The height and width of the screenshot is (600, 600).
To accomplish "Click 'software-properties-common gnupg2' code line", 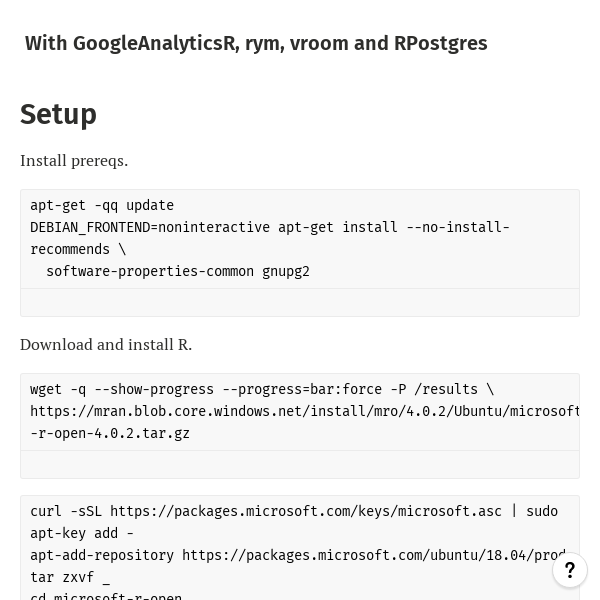I will pos(178,271).
